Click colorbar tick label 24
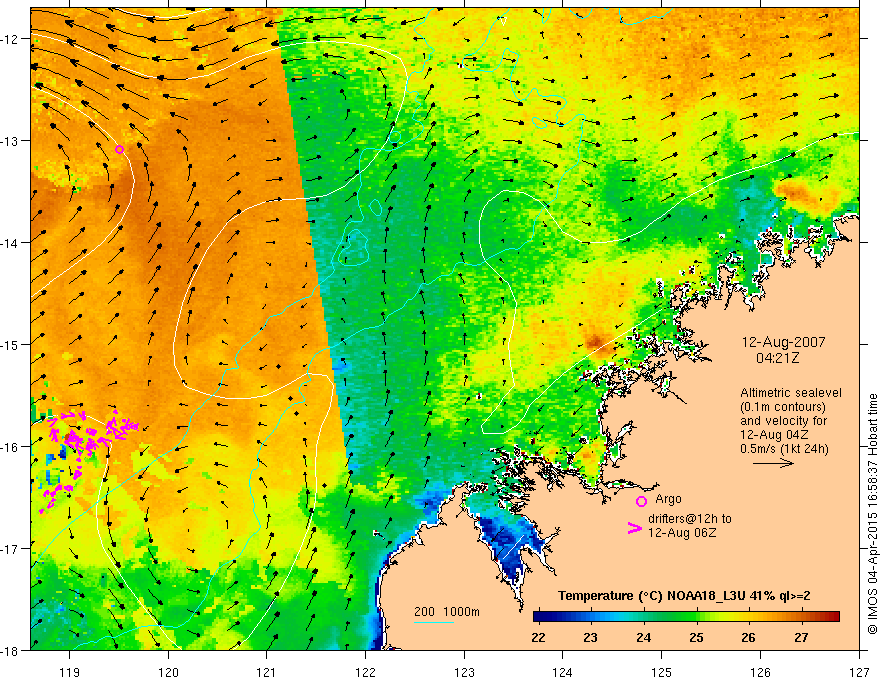This screenshot has height=680, width=880. tap(644, 637)
